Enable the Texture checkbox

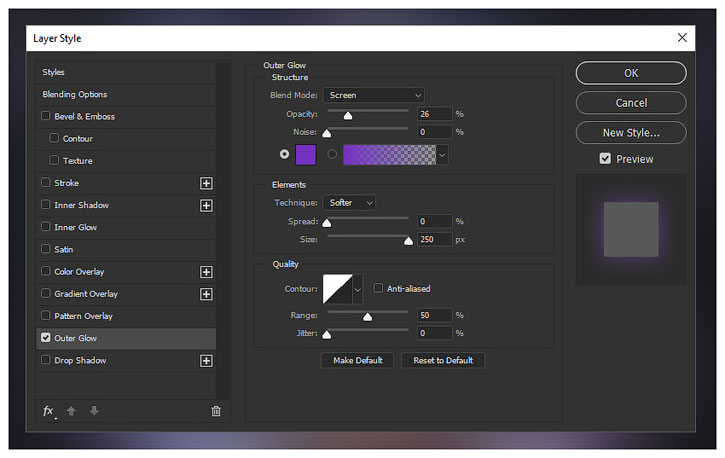[54, 160]
